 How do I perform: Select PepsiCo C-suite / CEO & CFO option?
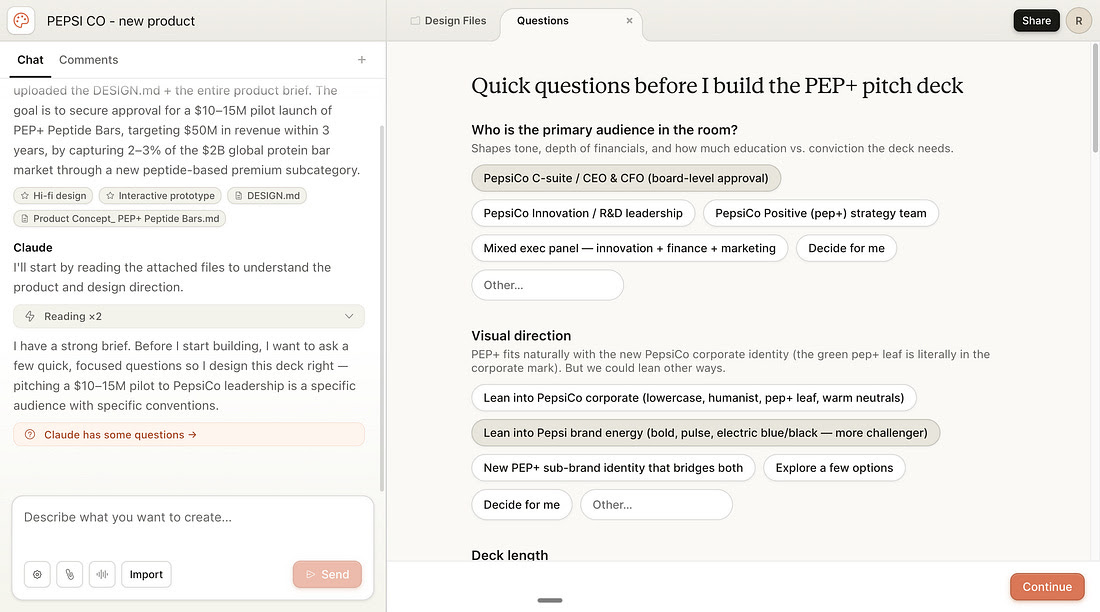click(x=625, y=178)
